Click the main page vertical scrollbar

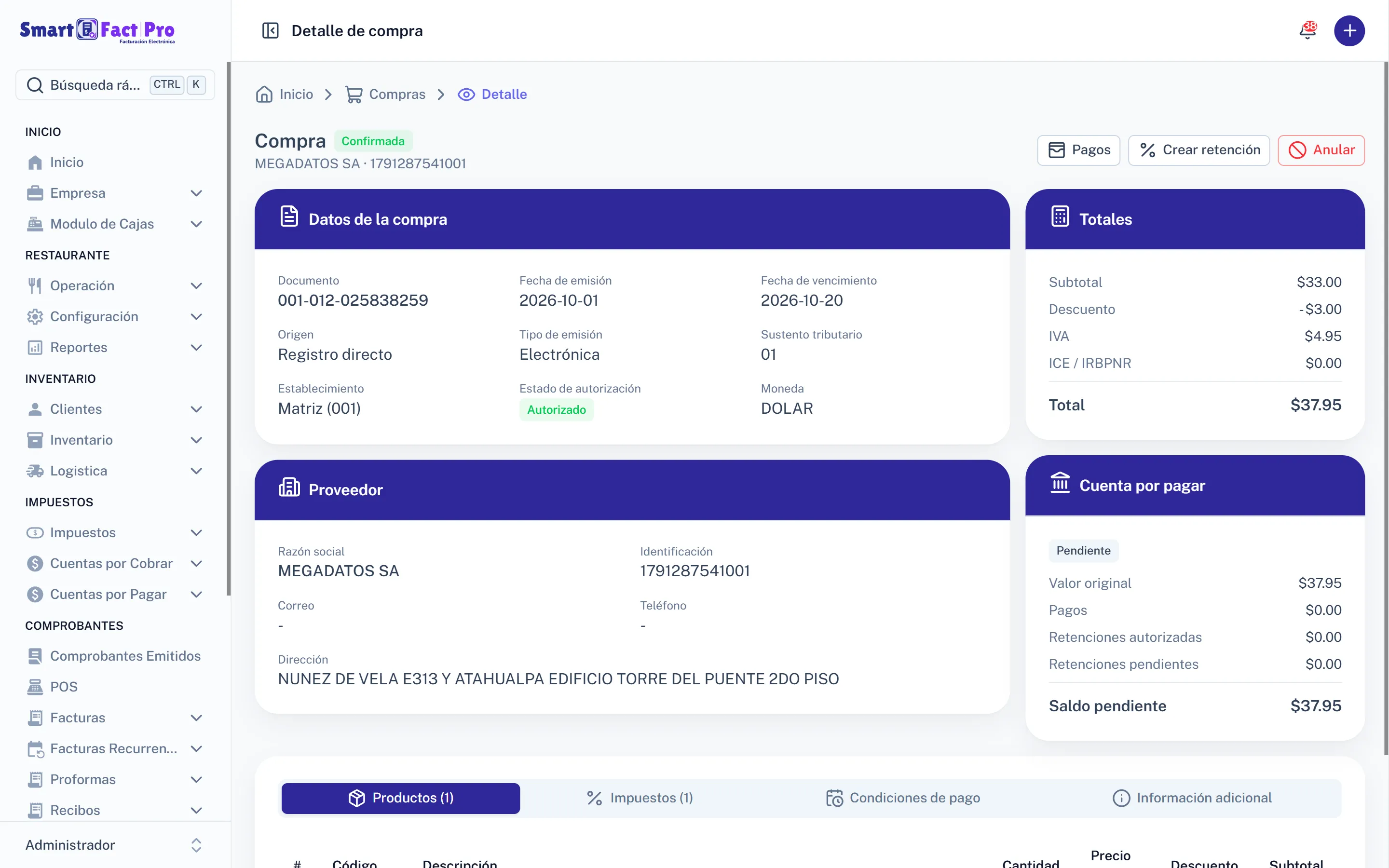tap(1386, 409)
